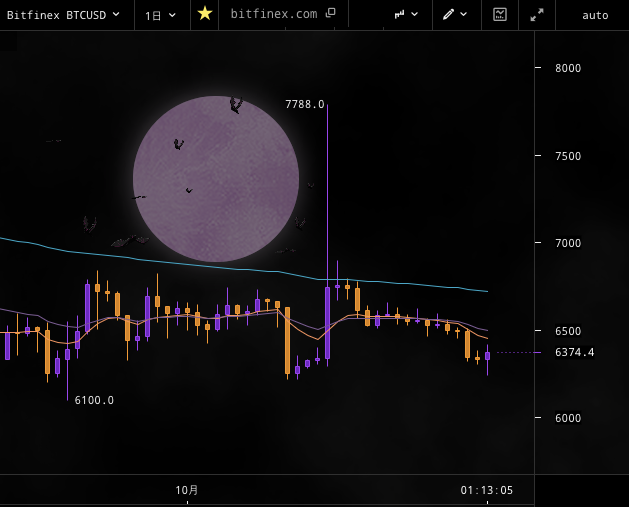
Task: Toggle the auto scale button
Action: pos(595,16)
